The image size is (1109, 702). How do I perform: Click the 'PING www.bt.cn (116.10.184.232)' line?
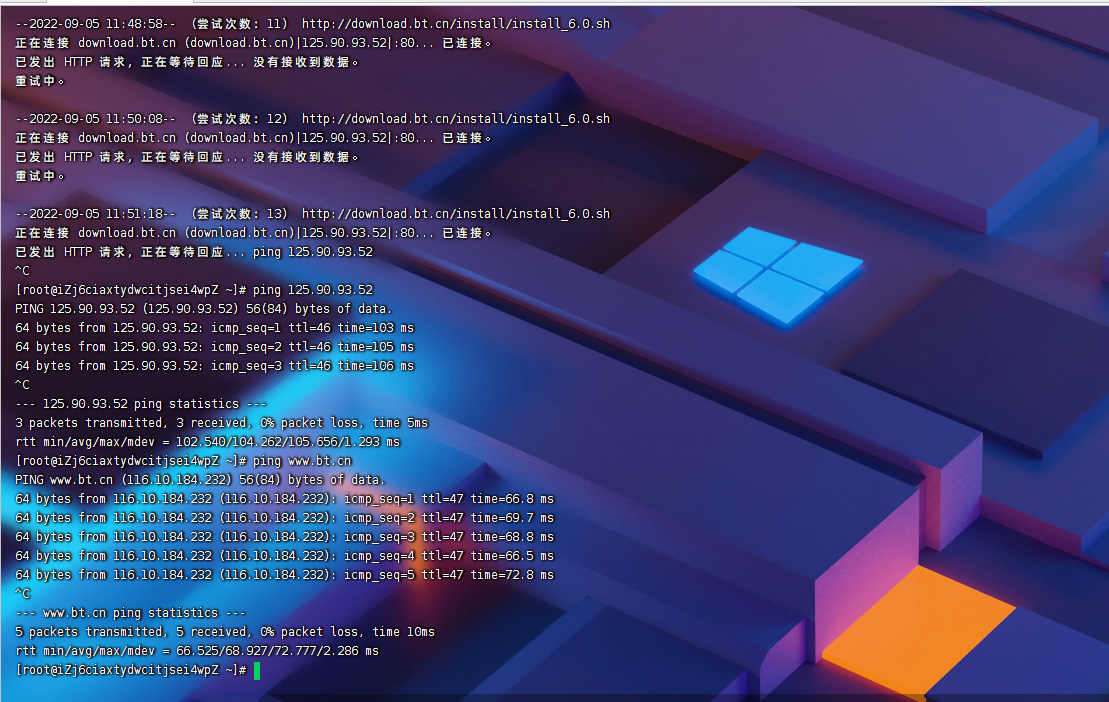[x=200, y=480]
